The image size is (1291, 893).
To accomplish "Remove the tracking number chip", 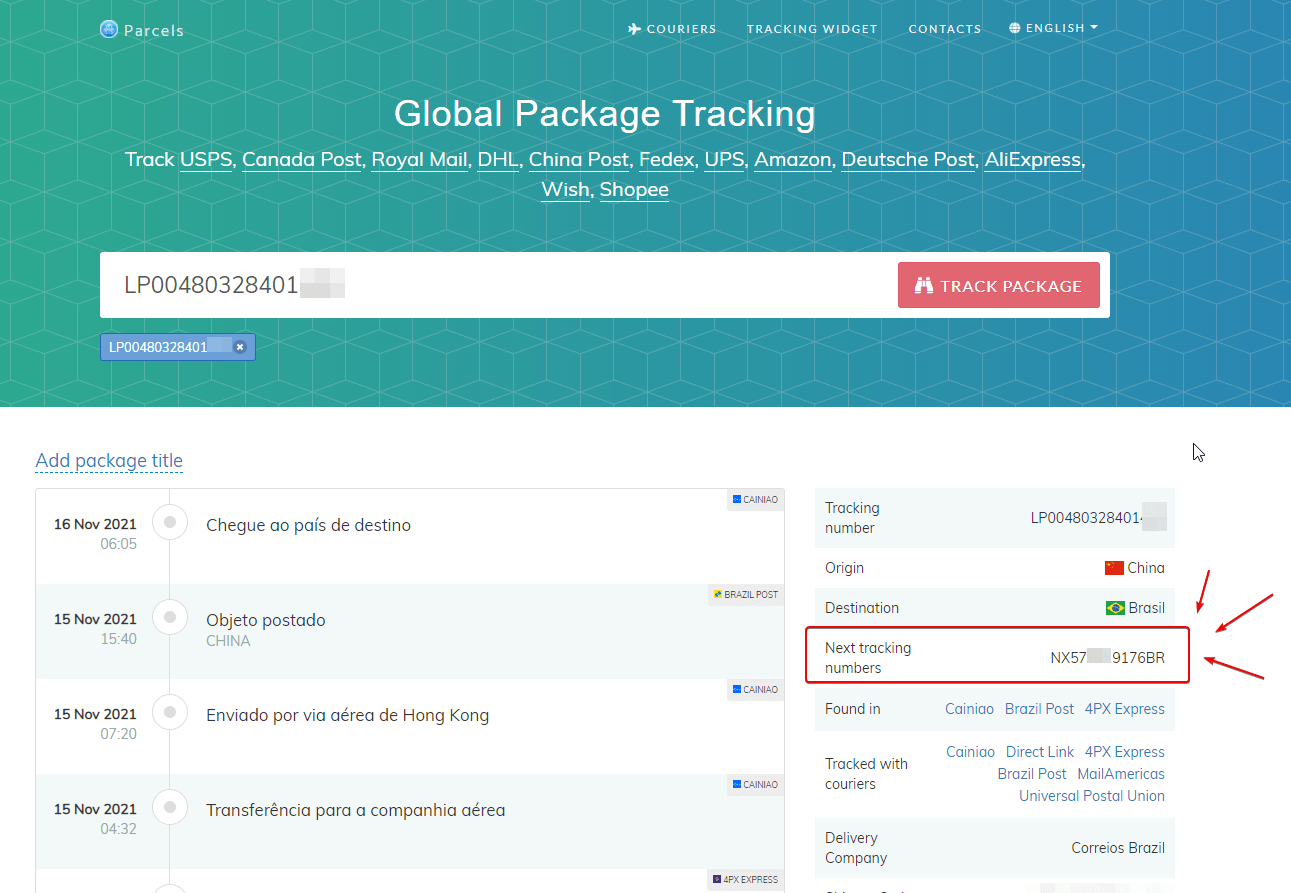I will coord(240,346).
